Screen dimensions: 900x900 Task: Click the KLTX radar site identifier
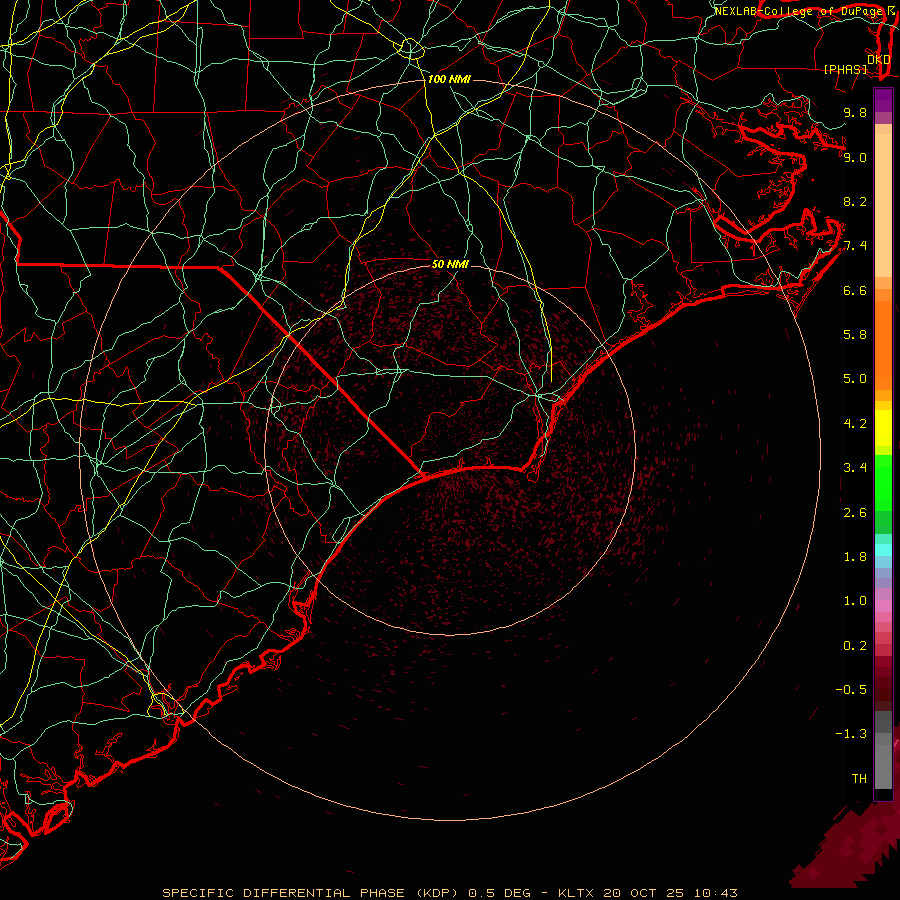click(577, 893)
